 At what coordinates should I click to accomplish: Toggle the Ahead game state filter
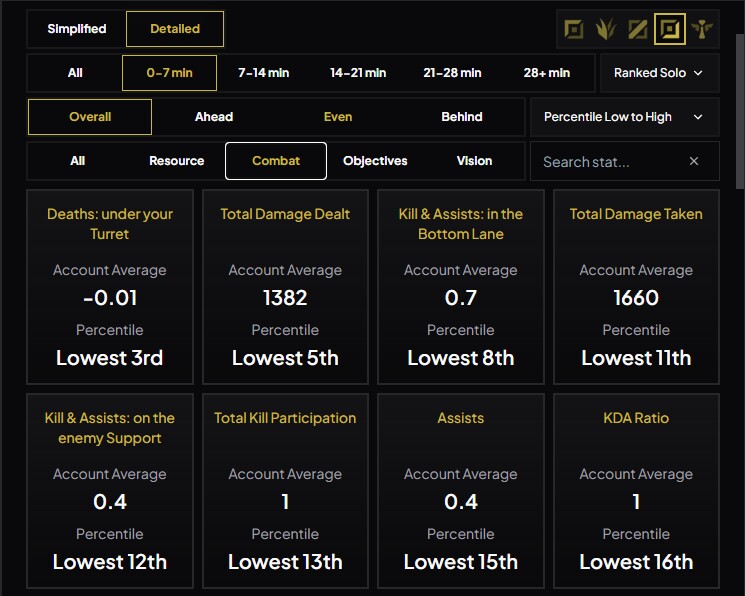click(214, 117)
